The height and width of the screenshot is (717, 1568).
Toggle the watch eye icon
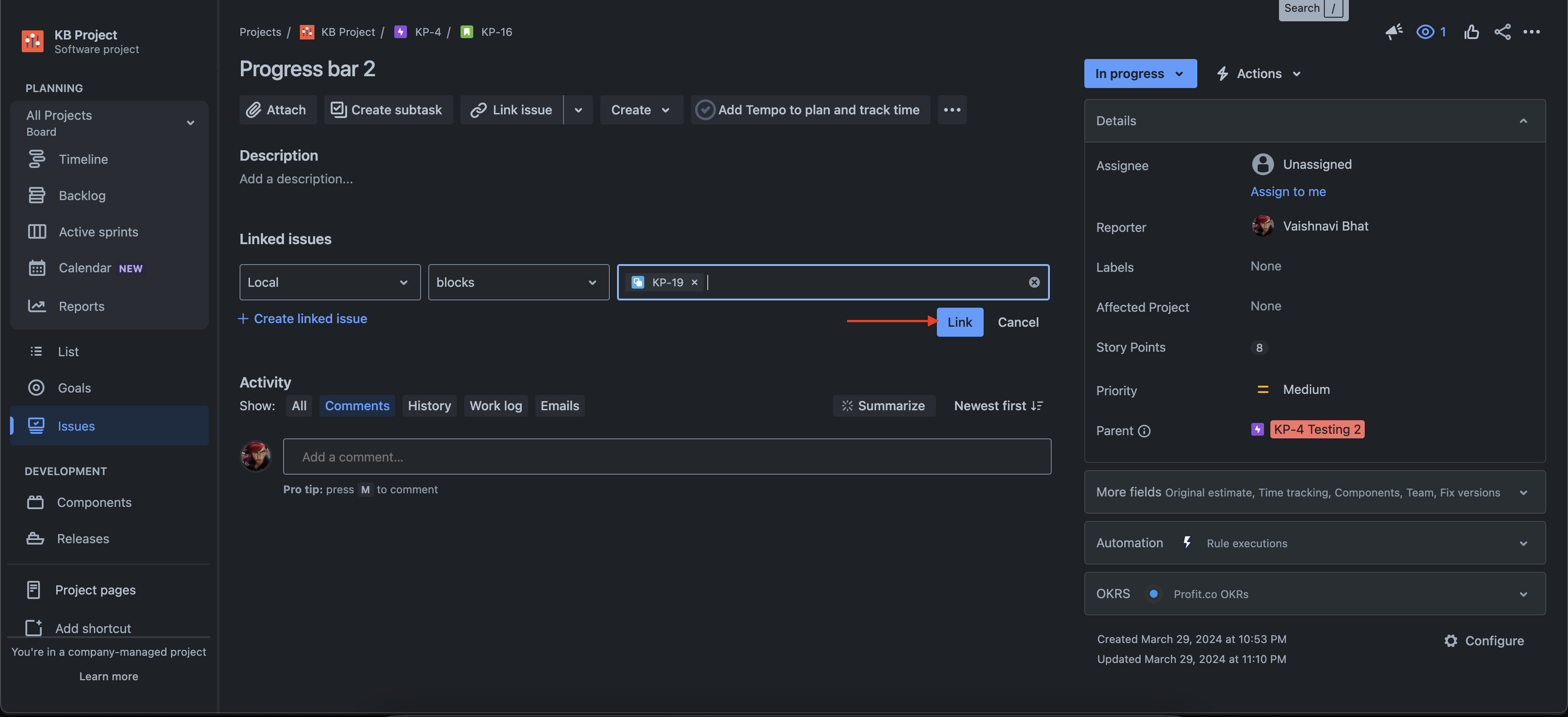[1425, 32]
